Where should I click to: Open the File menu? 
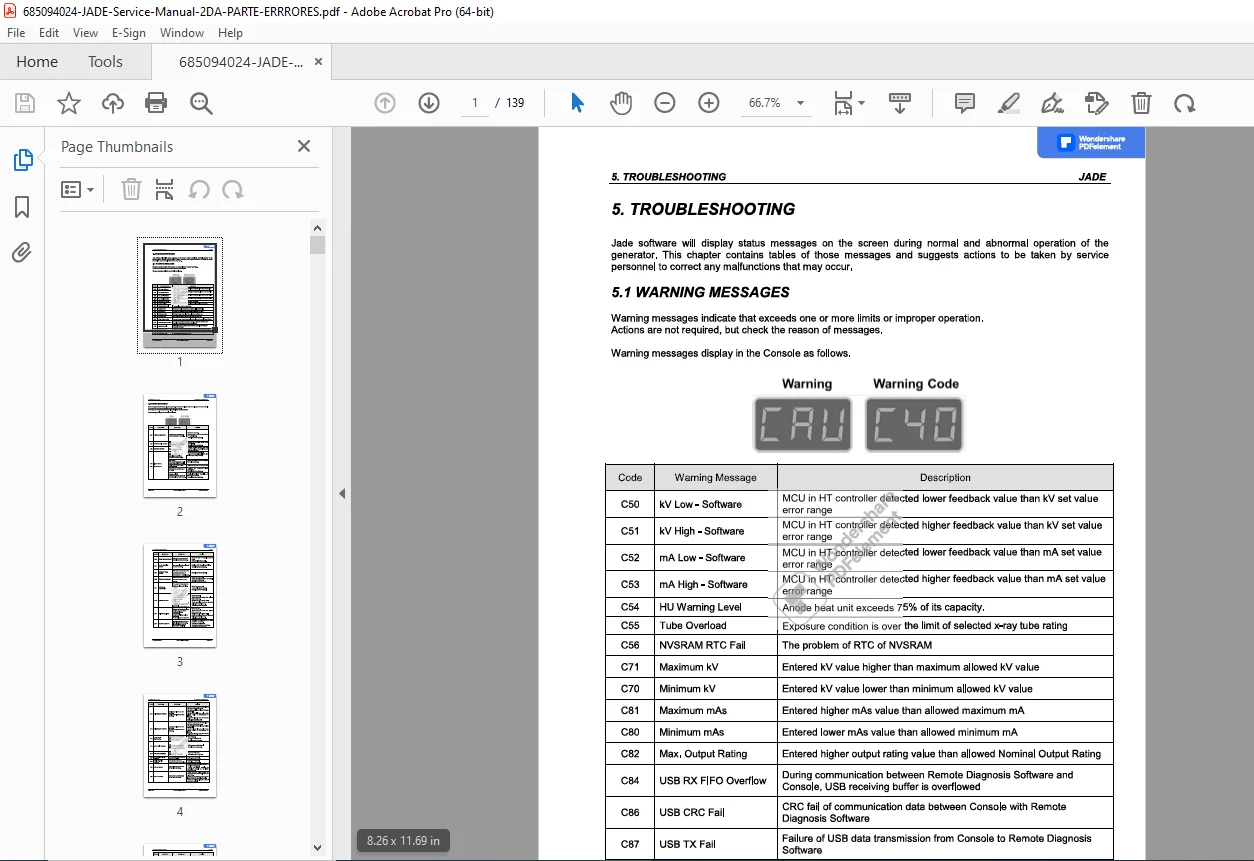click(x=16, y=33)
